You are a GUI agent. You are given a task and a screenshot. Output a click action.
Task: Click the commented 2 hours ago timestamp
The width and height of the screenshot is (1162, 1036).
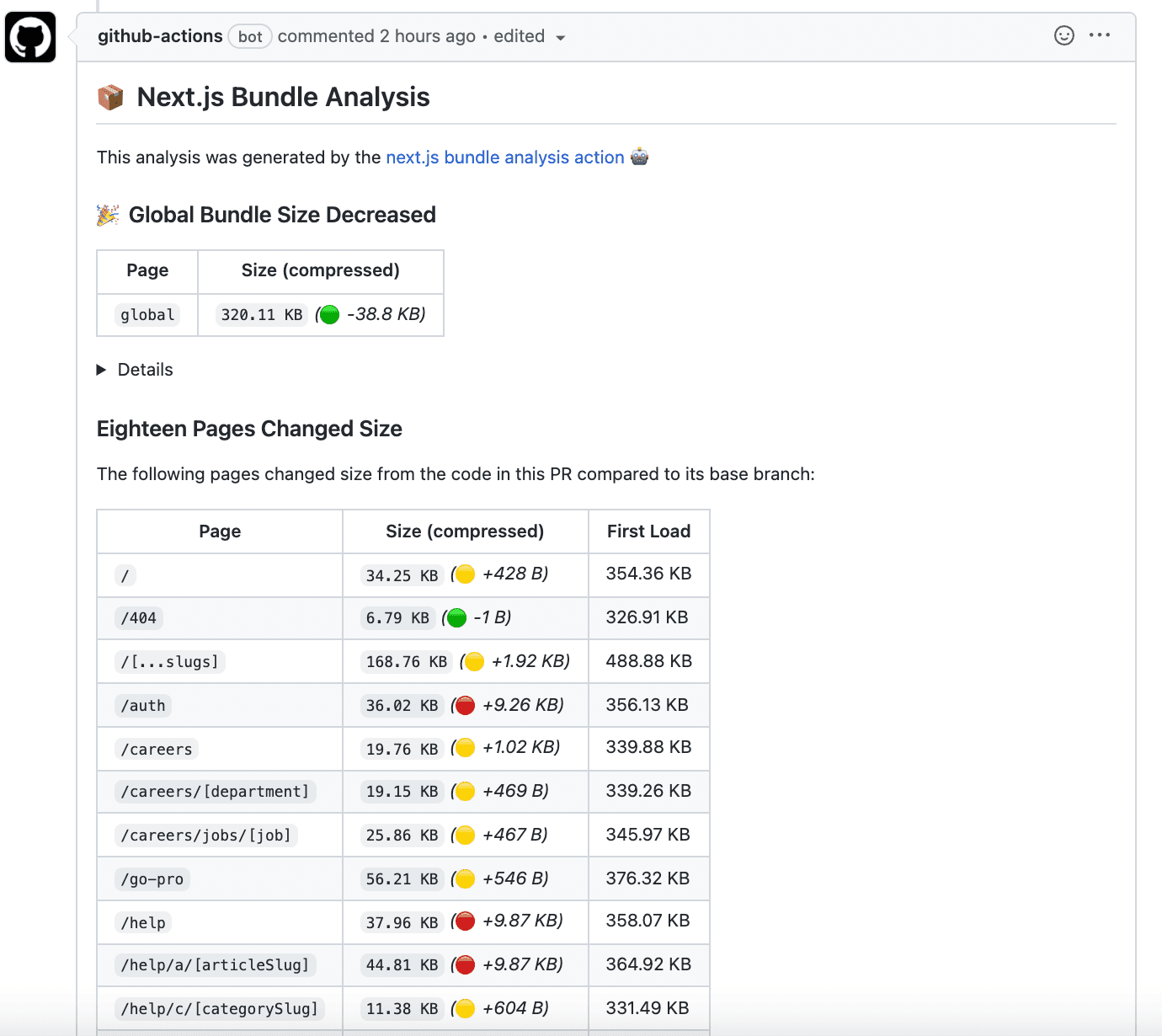tap(376, 36)
